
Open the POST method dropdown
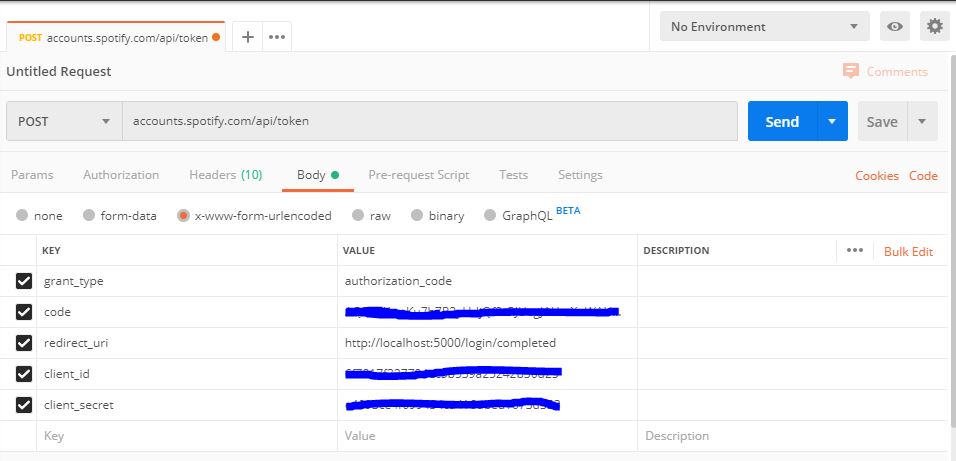[64, 121]
